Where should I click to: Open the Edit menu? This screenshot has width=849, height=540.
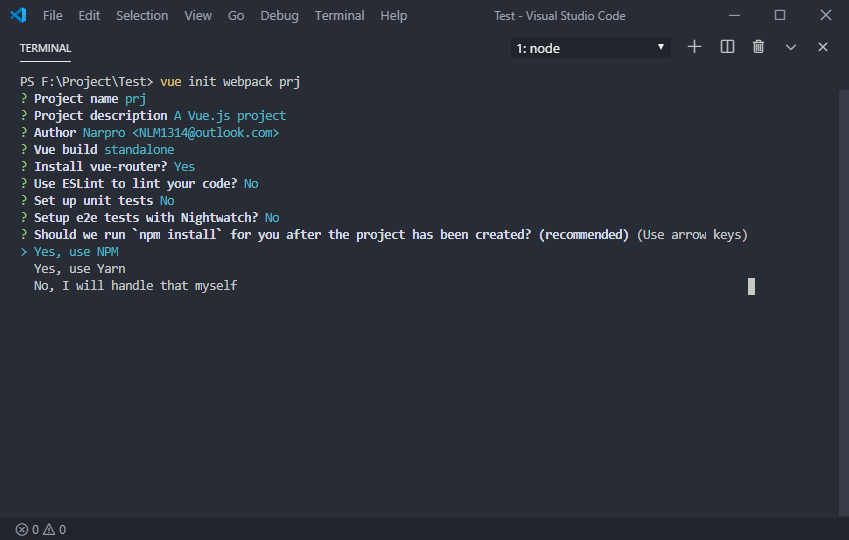tap(89, 16)
